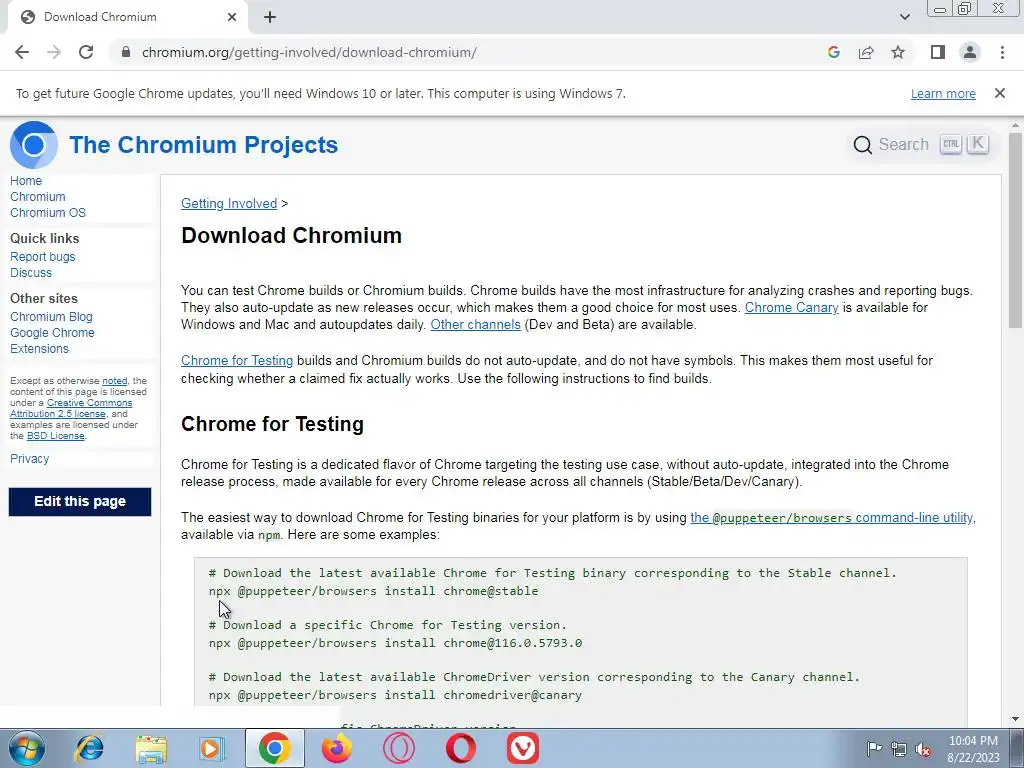This screenshot has height=768, width=1024.
Task: Launch the red Opera taskbar icon
Action: 460,748
